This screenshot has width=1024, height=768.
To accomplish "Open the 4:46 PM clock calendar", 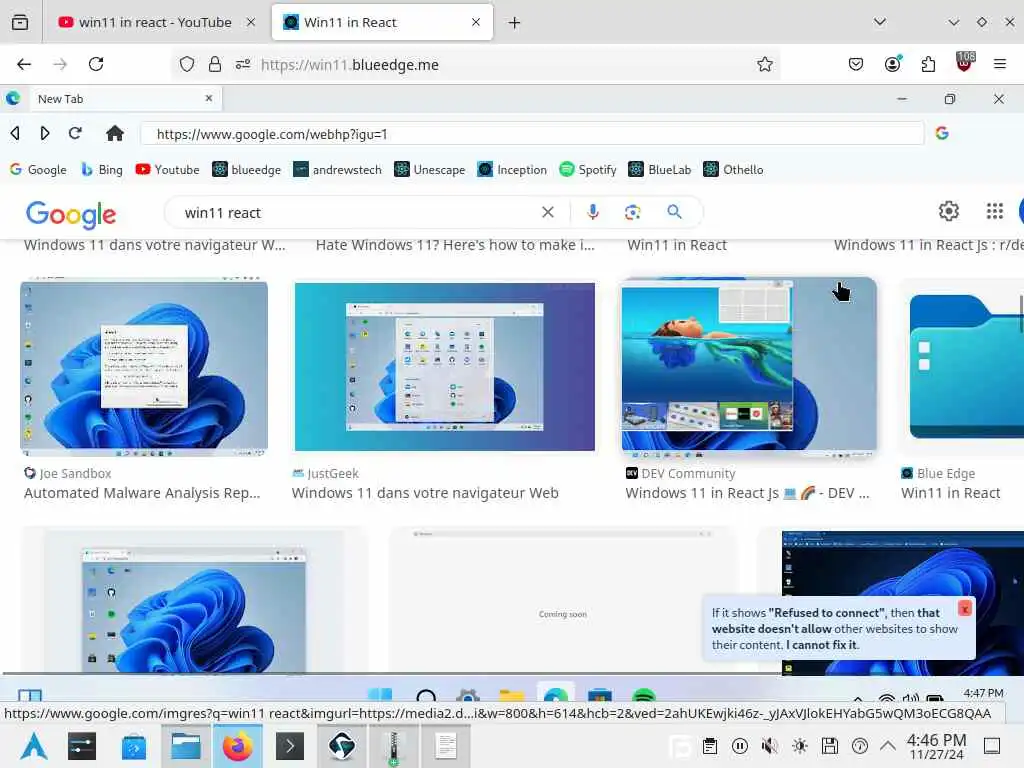I will click(x=936, y=746).
